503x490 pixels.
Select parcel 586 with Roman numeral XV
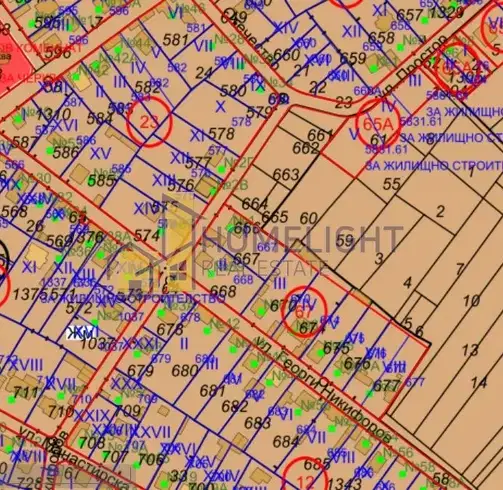pyautogui.click(x=66, y=153)
